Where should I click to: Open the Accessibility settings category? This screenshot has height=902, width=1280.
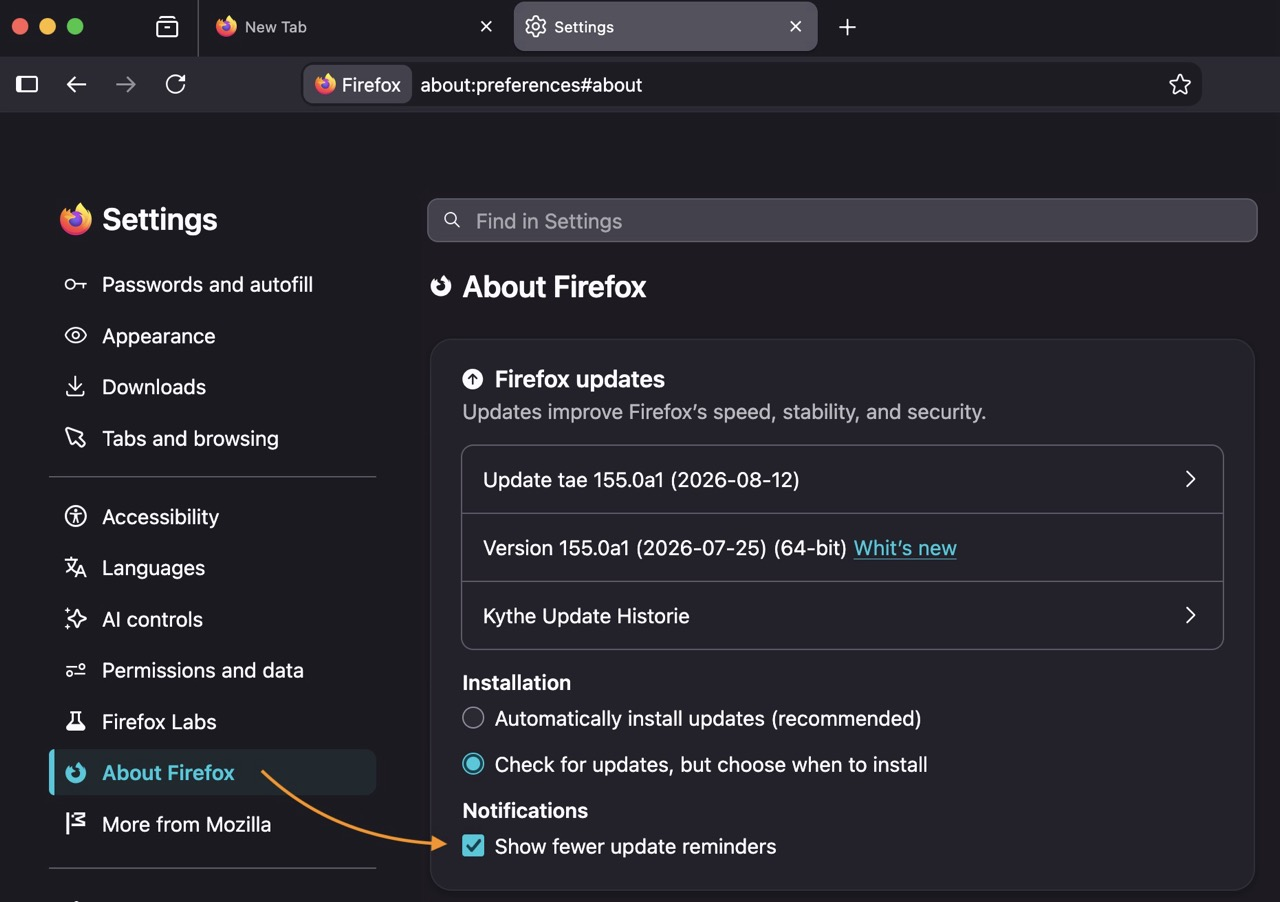(x=212, y=517)
